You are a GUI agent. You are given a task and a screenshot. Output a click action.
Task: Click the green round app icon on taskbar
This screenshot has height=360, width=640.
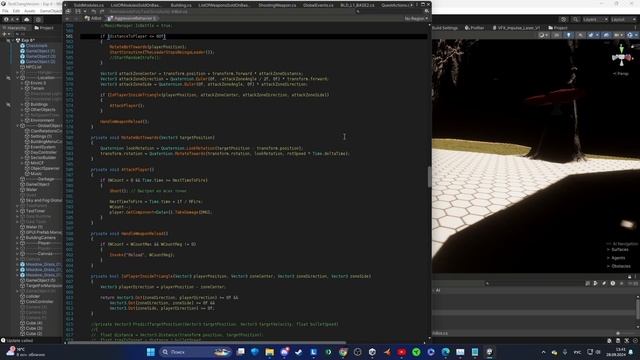(x=416, y=352)
